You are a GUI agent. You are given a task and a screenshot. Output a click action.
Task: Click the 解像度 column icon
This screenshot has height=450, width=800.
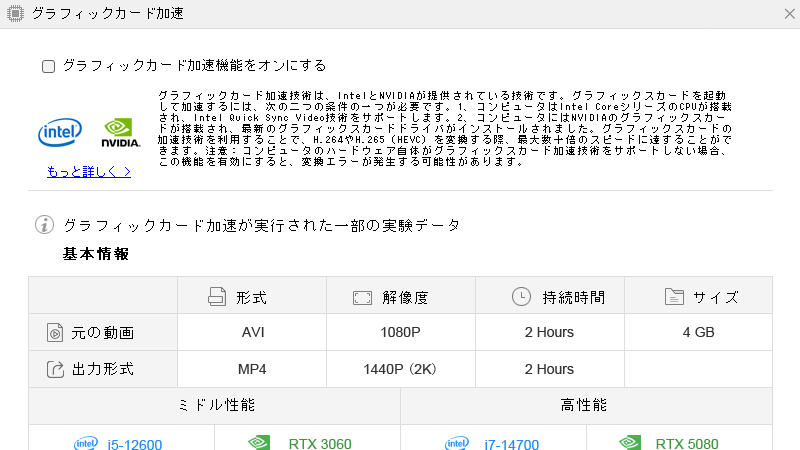pyautogui.click(x=362, y=297)
